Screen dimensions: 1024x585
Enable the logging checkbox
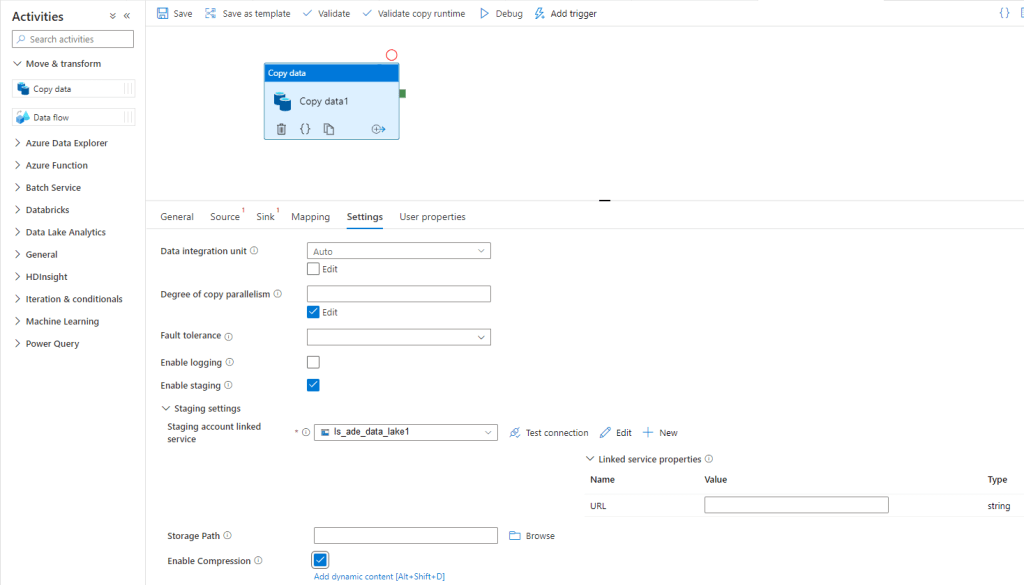click(x=313, y=362)
